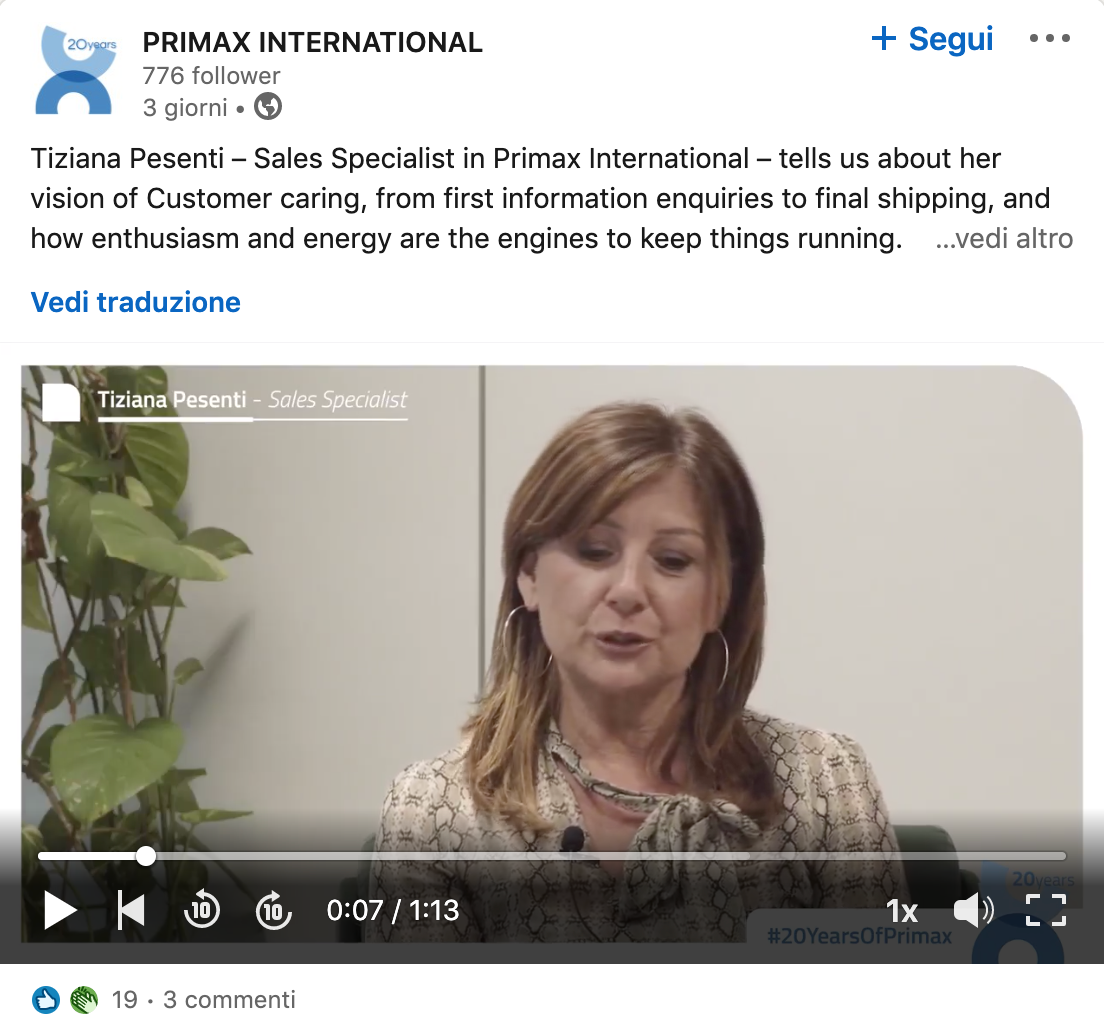
Task: Click the globe public visibility icon
Action: [268, 107]
